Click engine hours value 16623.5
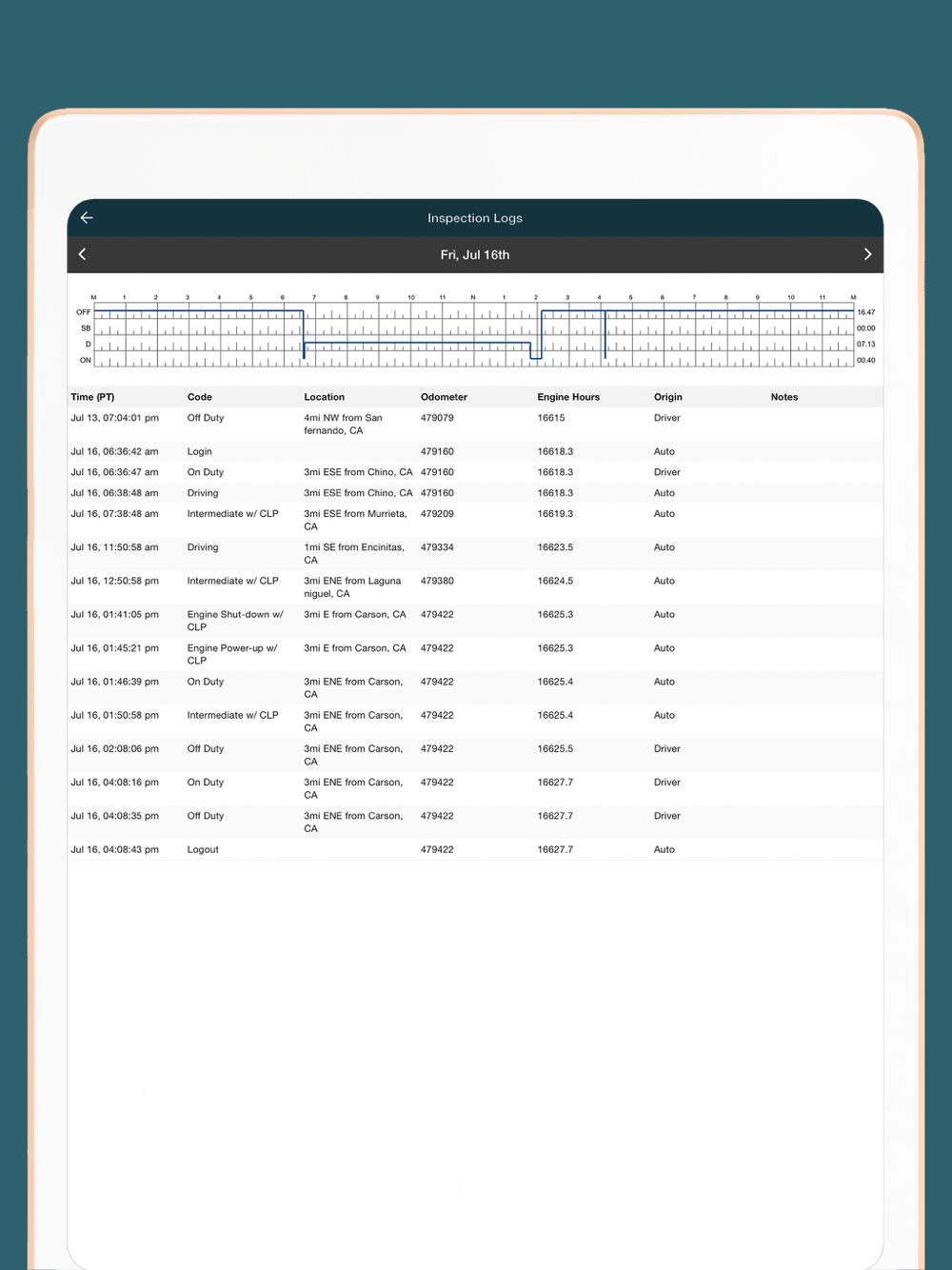The height and width of the screenshot is (1270, 952). tap(555, 547)
